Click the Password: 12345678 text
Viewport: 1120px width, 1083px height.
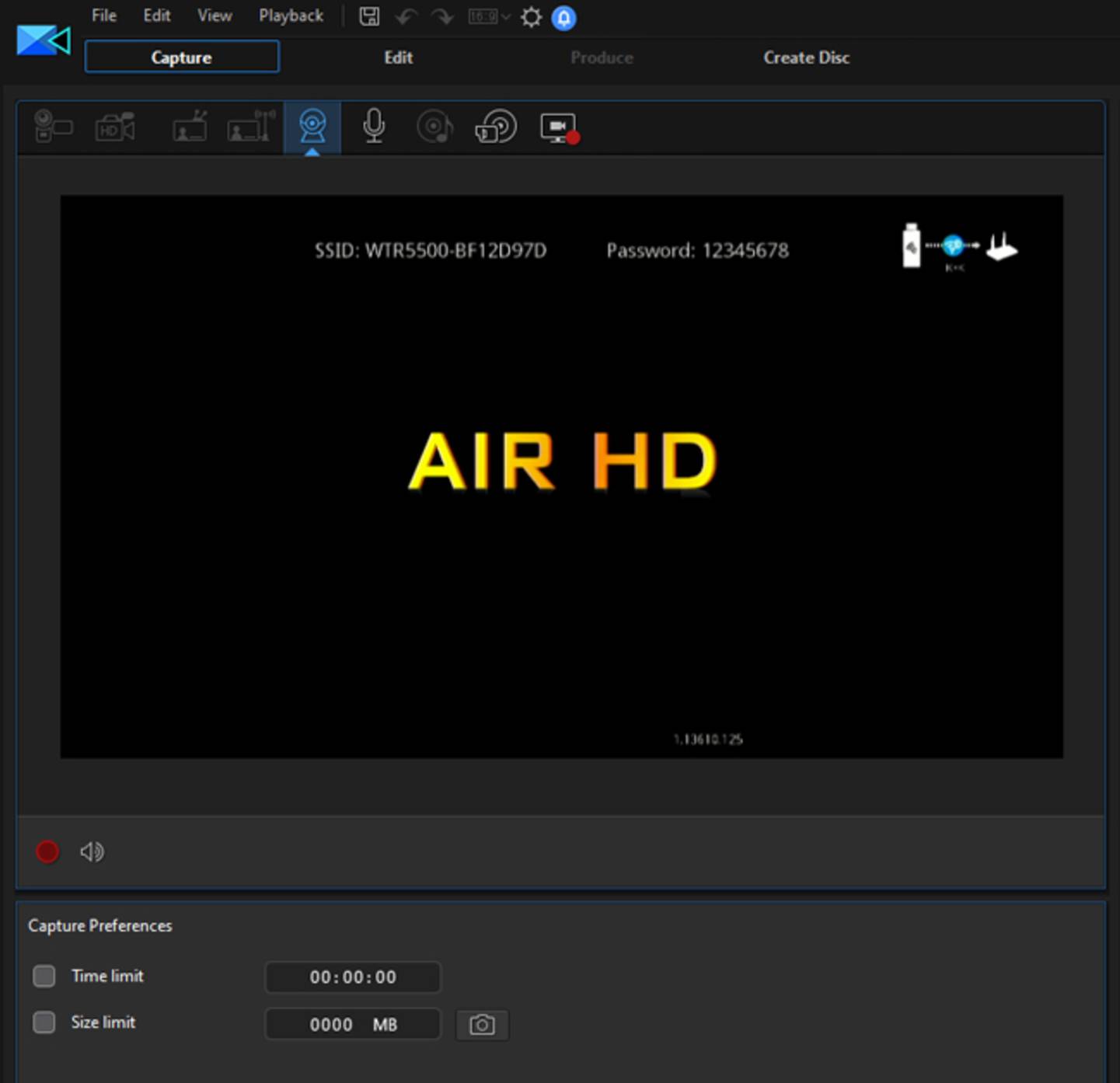point(697,250)
